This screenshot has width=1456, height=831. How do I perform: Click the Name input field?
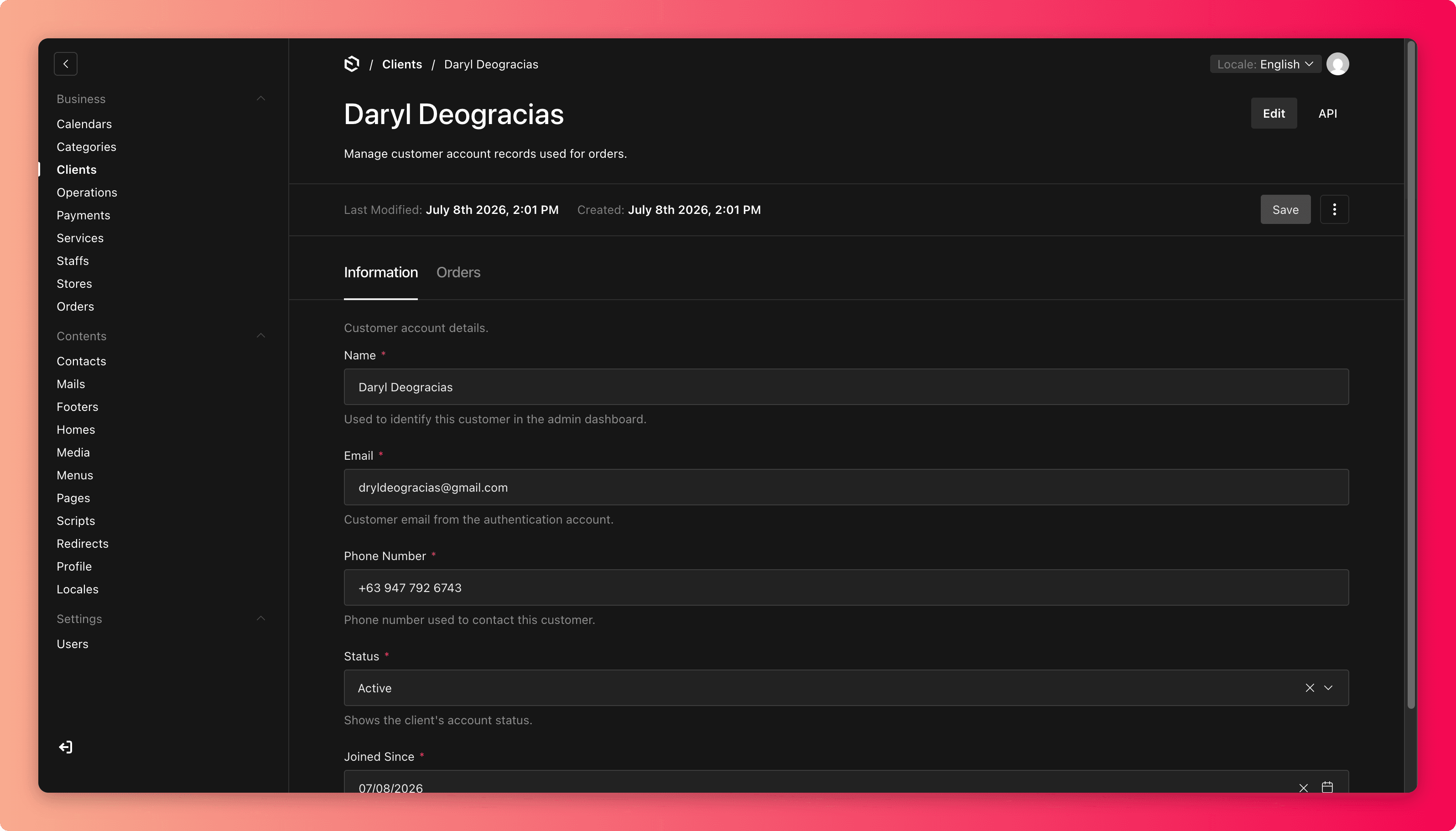846,387
